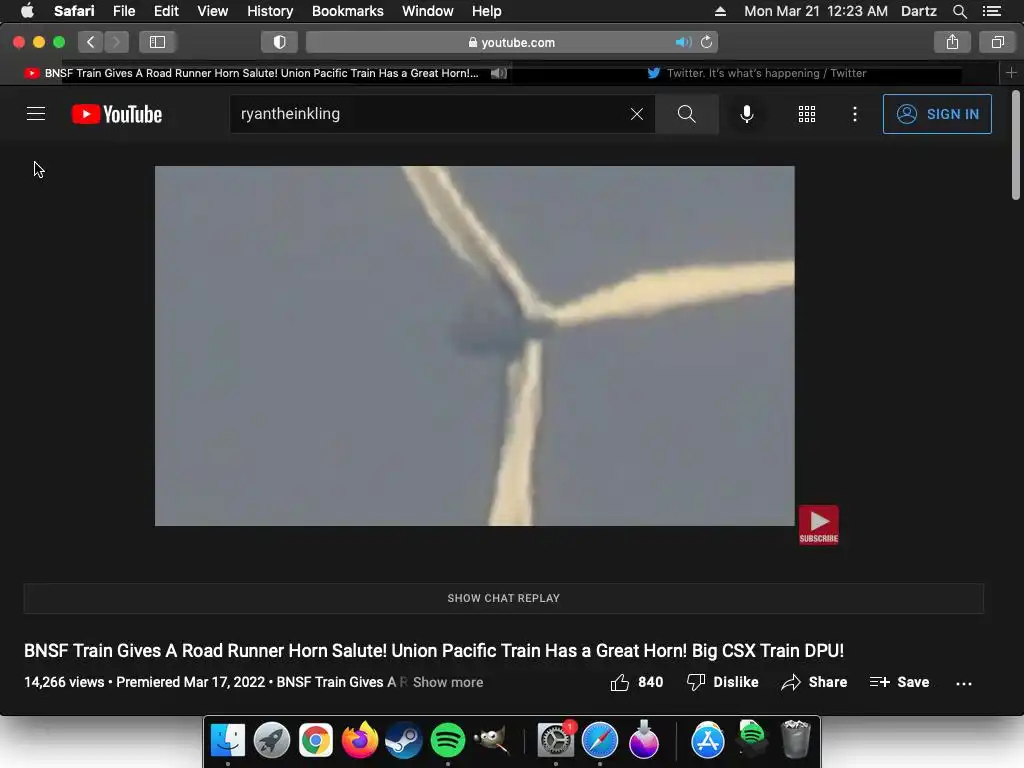Mute audio via address bar speaker
This screenshot has width=1024, height=768.
click(683, 42)
